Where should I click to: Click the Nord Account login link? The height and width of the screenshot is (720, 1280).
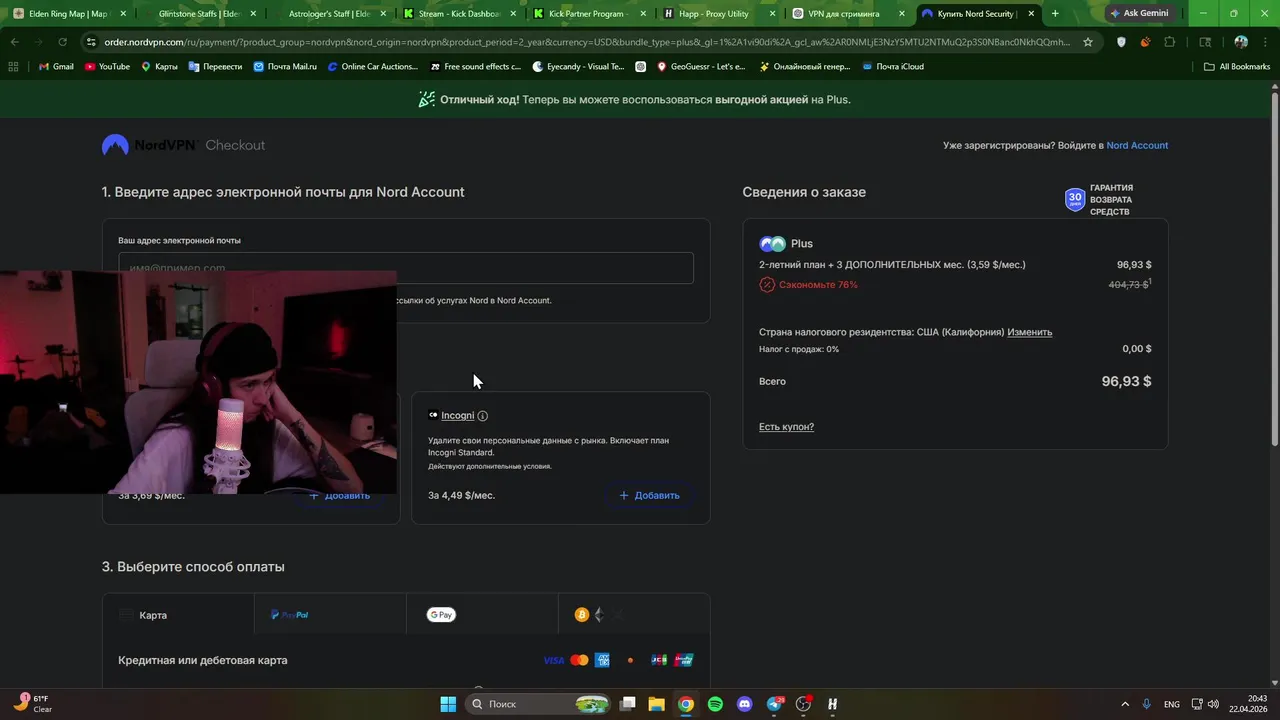click(1137, 145)
